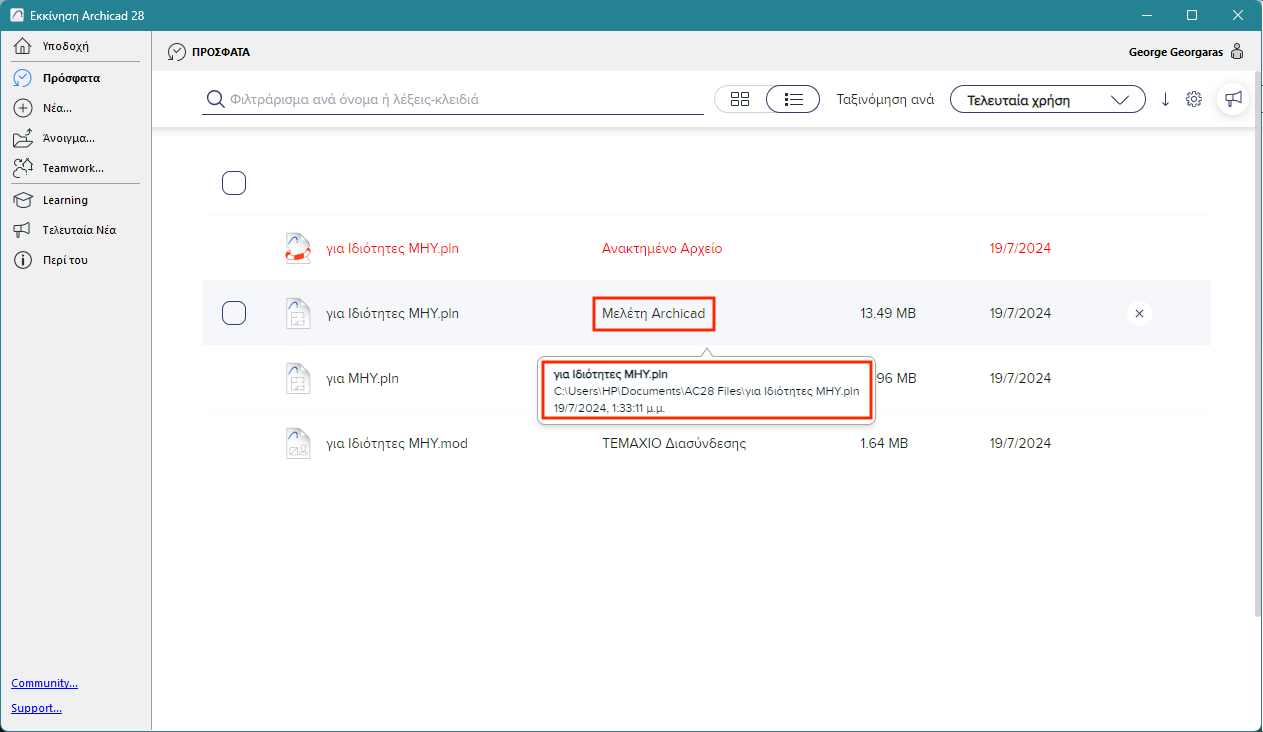This screenshot has width=1263, height=732.
Task: Go to the Learning section
Action: pyautogui.click(x=65, y=200)
